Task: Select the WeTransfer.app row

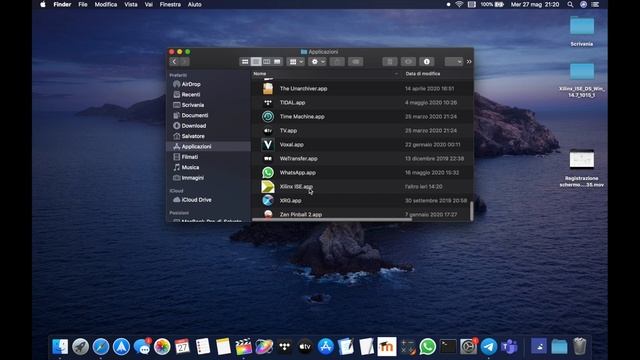Action: coord(362,158)
